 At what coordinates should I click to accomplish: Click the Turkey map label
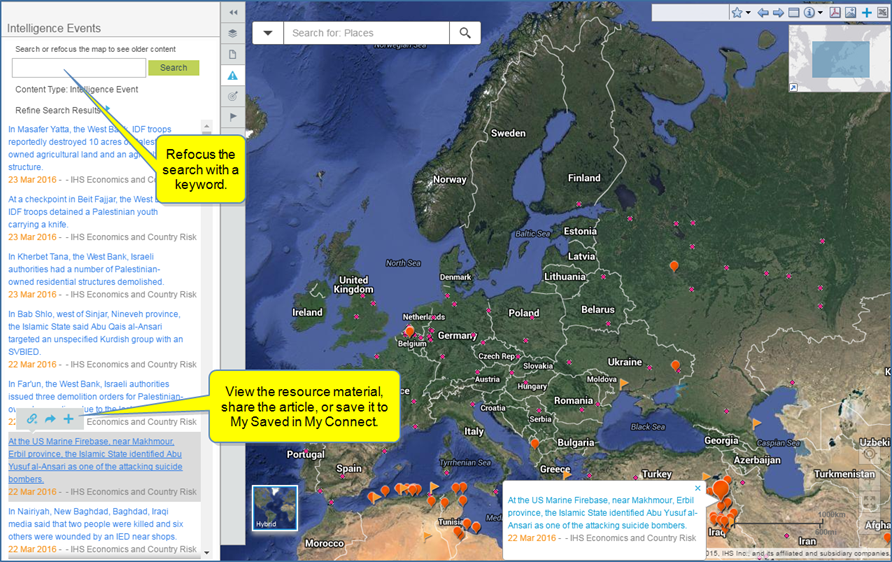(x=657, y=474)
